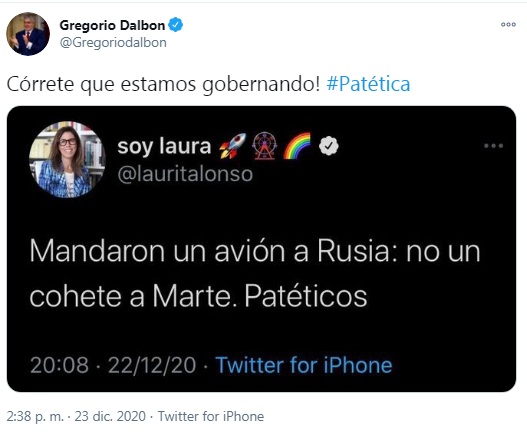Click the blue verified badge next to Gregorio Dalbon
Screen dimensions: 527x435
point(176,25)
